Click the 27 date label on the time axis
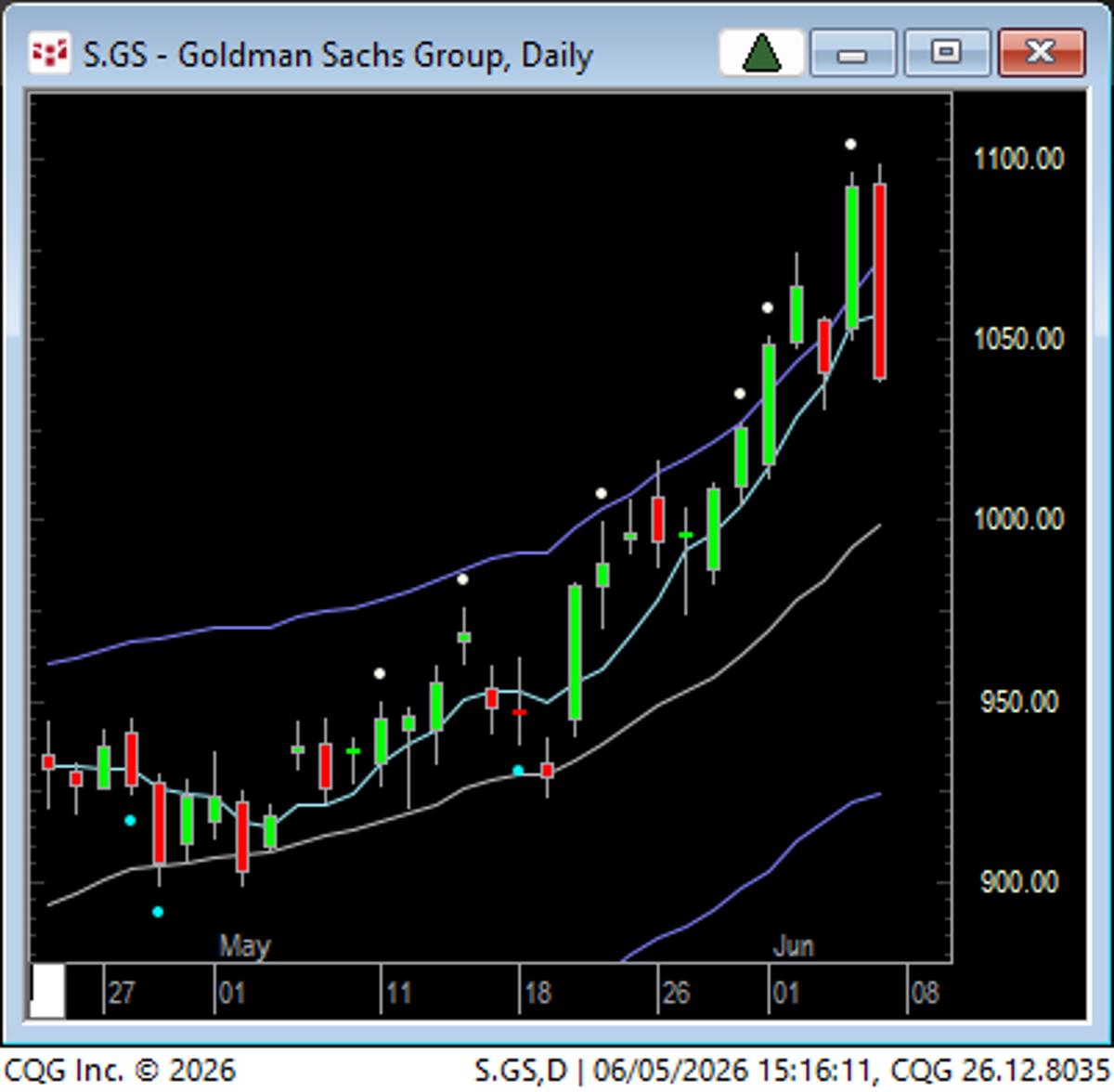 (x=121, y=993)
